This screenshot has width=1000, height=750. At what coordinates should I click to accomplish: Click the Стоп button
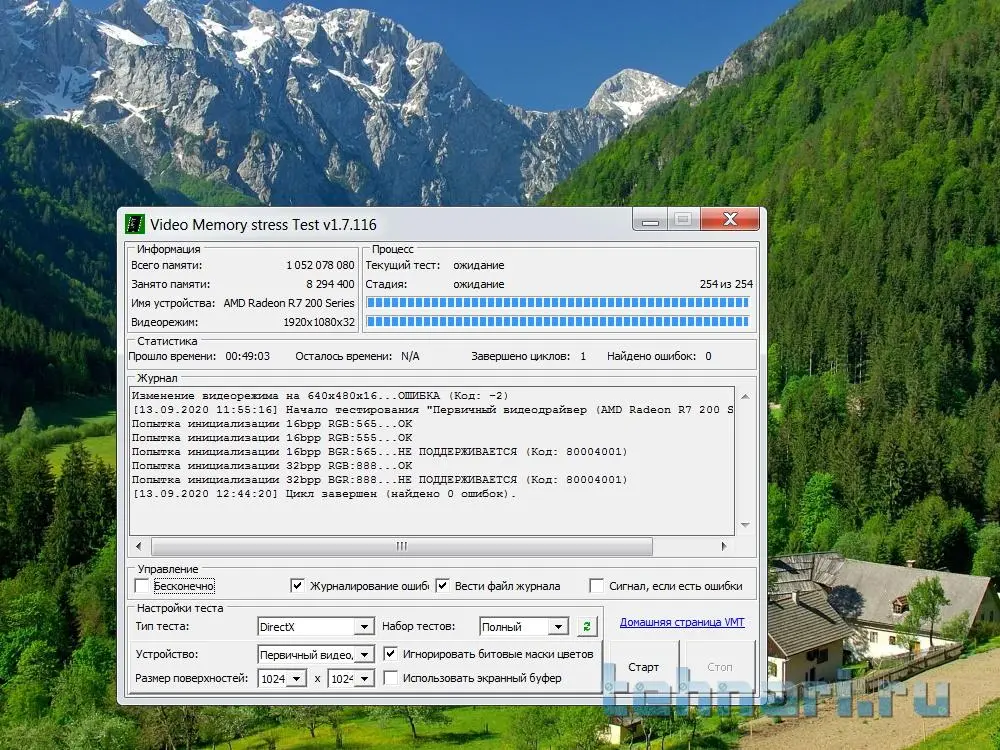[719, 667]
